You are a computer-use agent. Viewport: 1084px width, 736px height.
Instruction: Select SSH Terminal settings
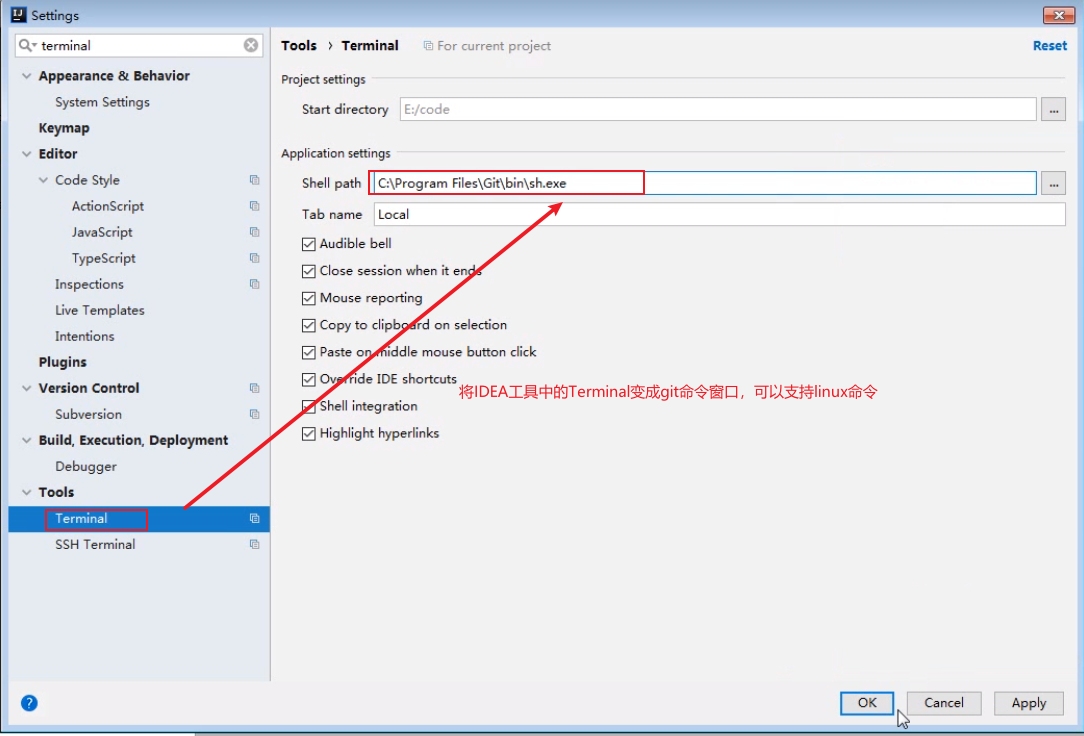pyautogui.click(x=95, y=545)
